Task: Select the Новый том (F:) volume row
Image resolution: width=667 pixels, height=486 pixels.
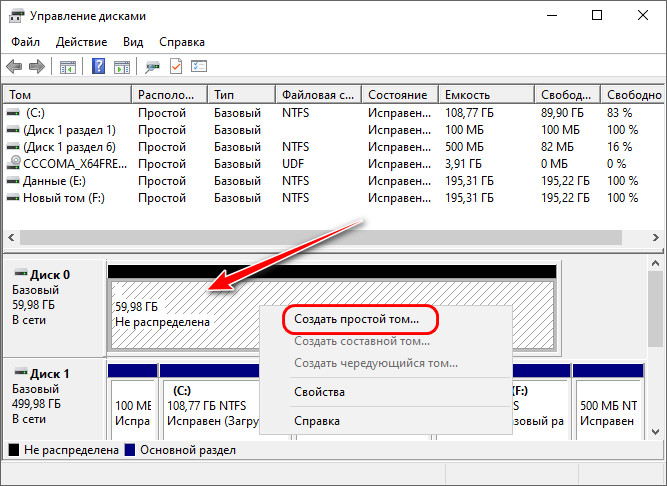Action: pyautogui.click(x=334, y=198)
